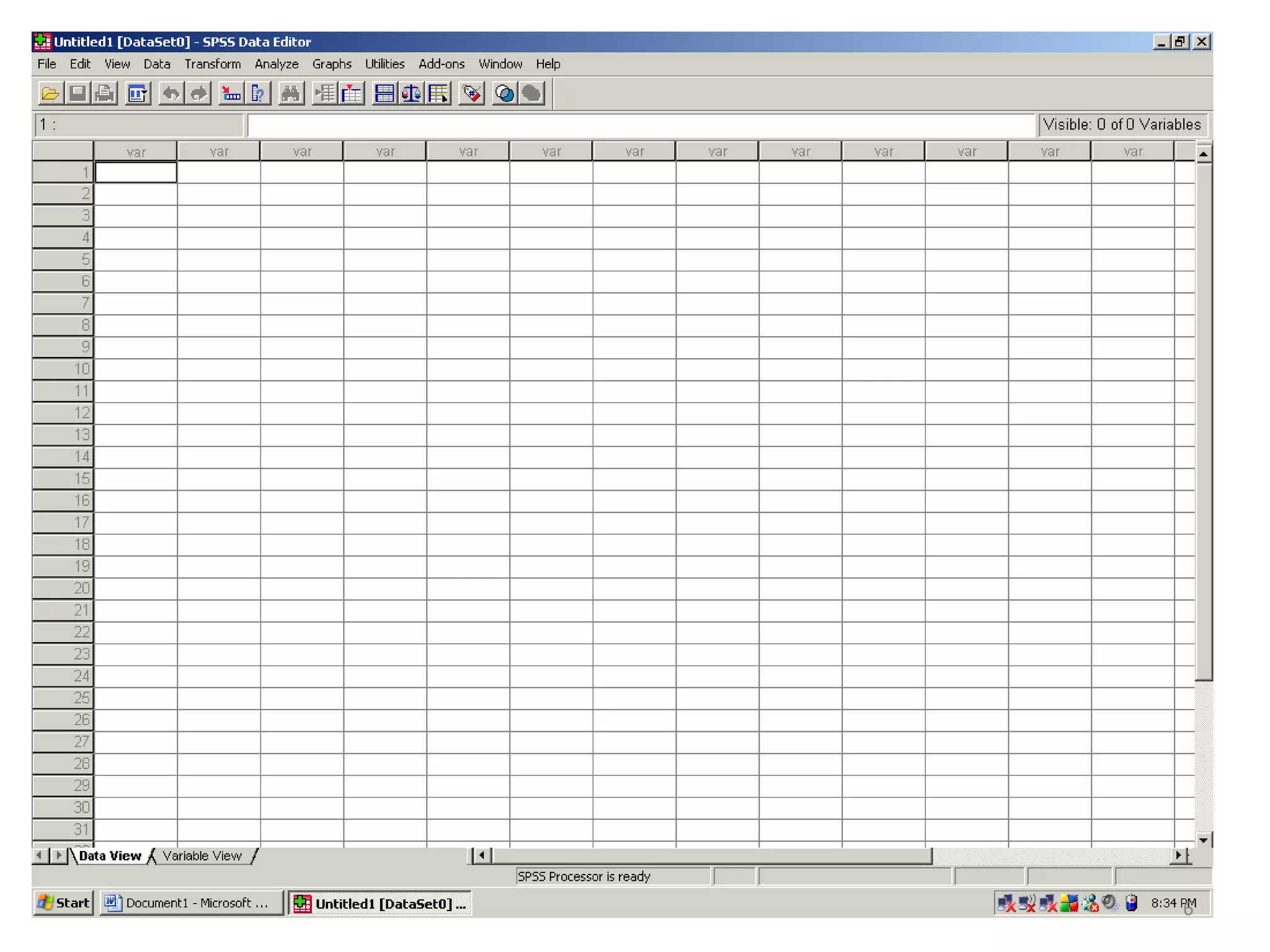Image resolution: width=1270 pixels, height=952 pixels.
Task: Click the Split File icon
Action: point(384,94)
